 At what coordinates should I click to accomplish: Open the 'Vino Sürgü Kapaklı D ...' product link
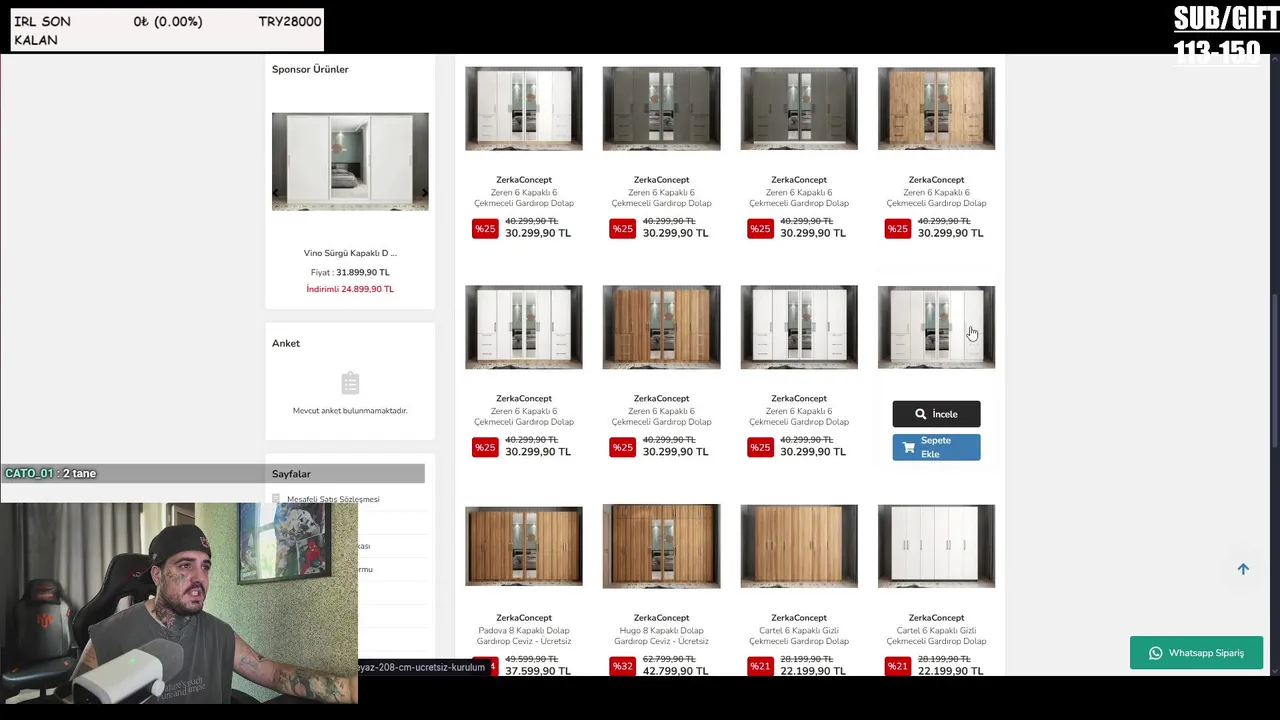coord(350,253)
